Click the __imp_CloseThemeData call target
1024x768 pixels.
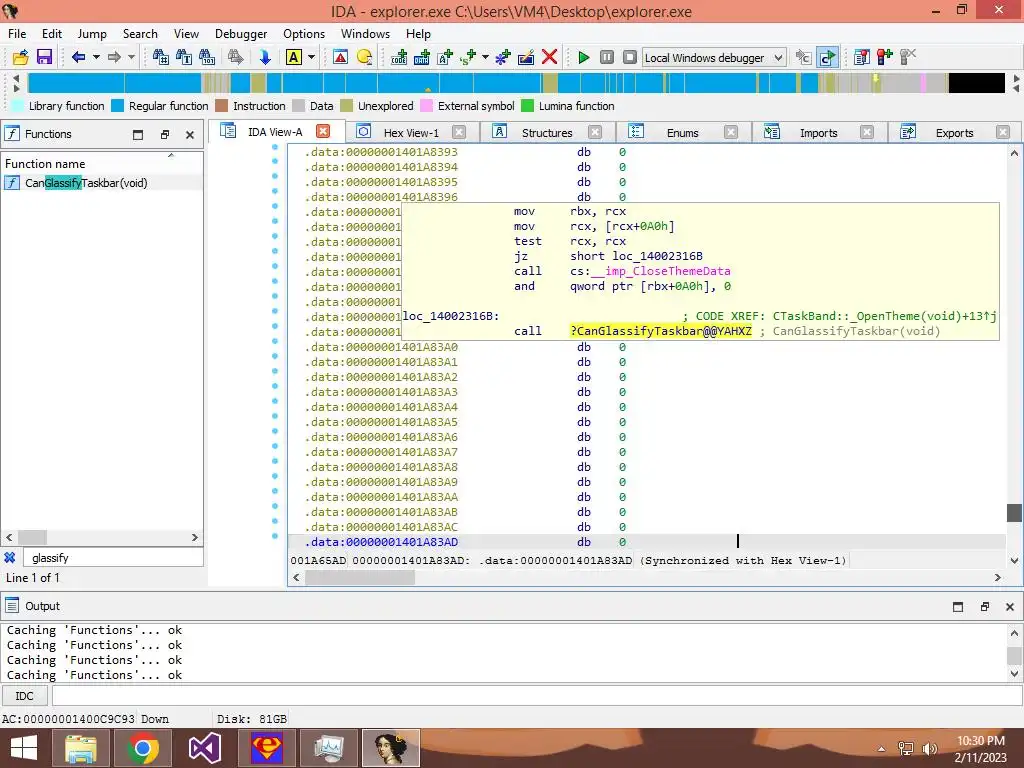point(661,271)
